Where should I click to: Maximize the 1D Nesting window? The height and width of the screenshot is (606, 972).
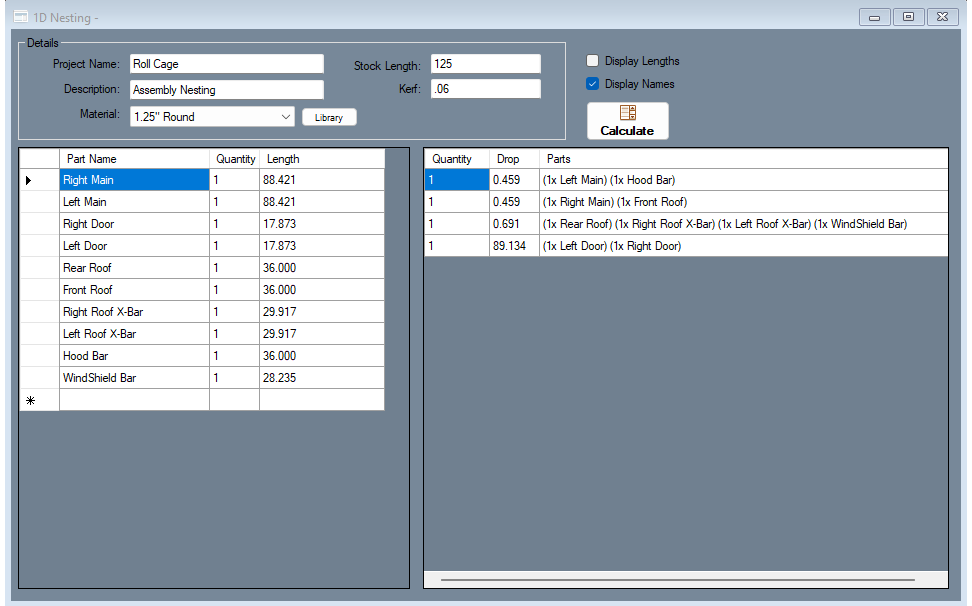pos(908,17)
